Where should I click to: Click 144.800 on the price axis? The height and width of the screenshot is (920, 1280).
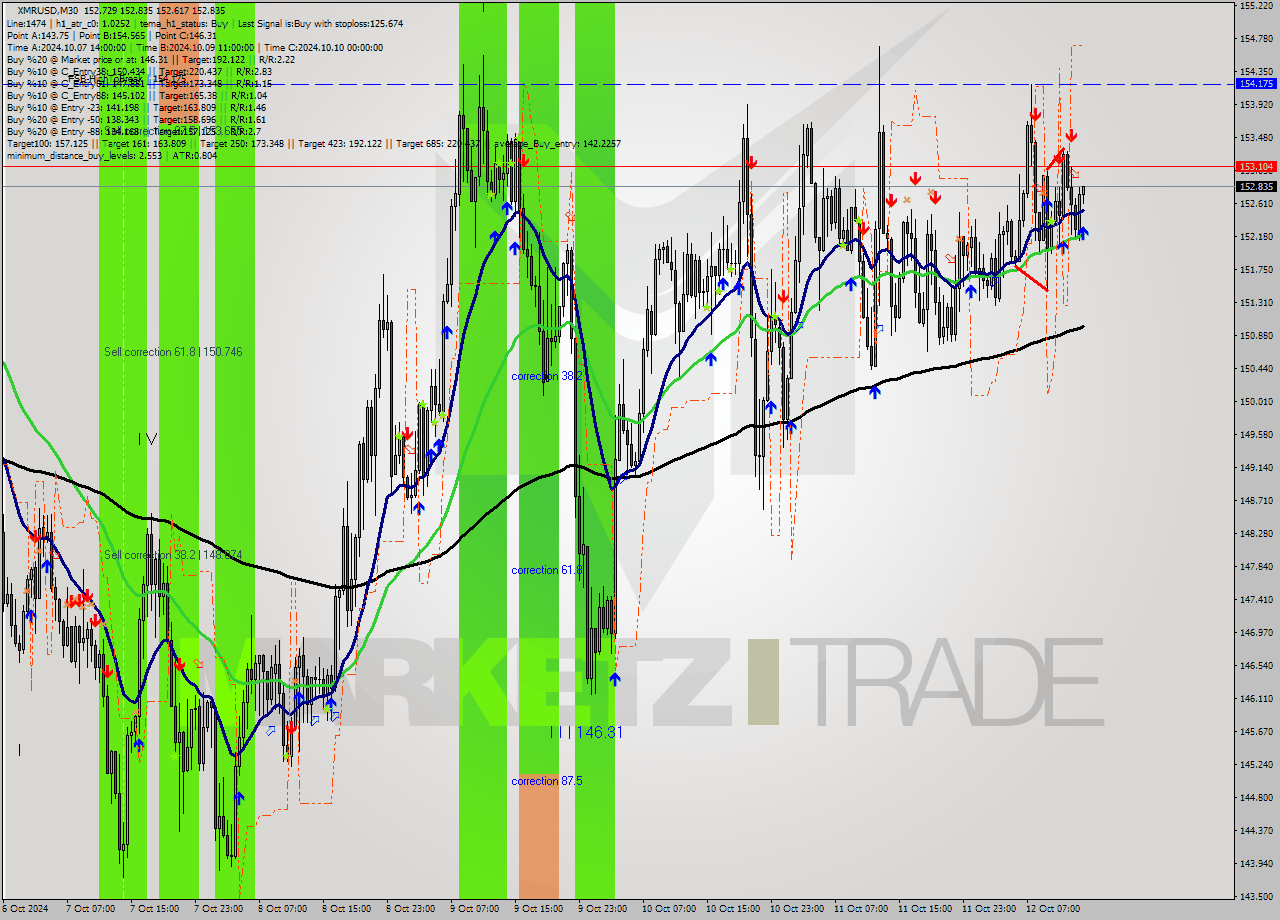[x=1256, y=797]
